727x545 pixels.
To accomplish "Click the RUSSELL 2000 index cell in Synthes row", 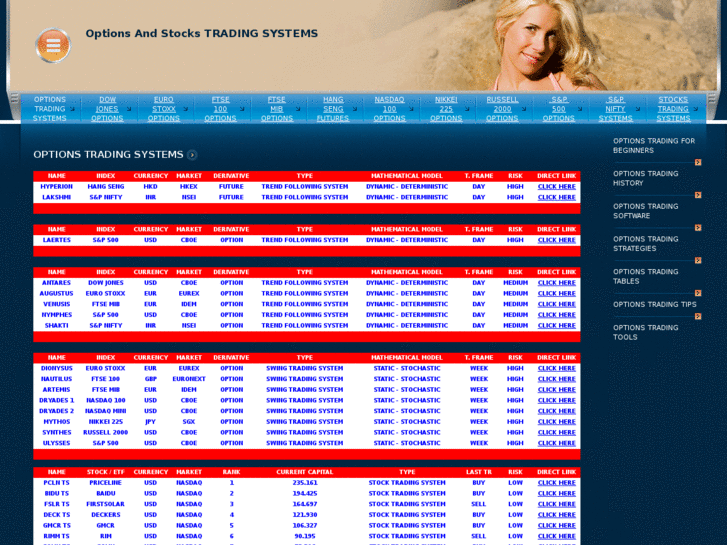I will (x=106, y=432).
